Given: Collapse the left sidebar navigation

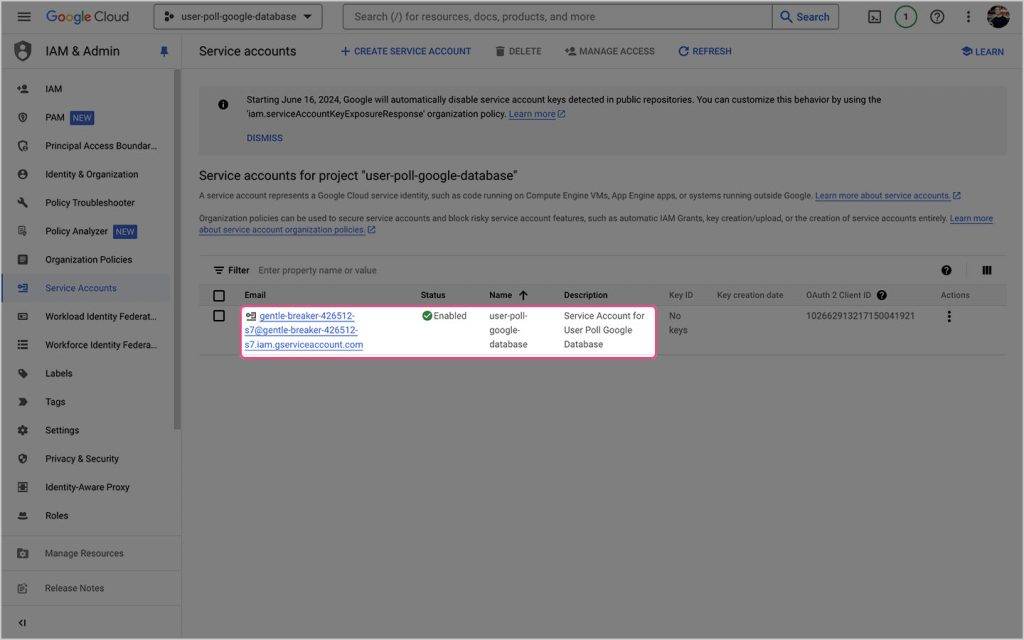Looking at the screenshot, I should tap(22, 623).
